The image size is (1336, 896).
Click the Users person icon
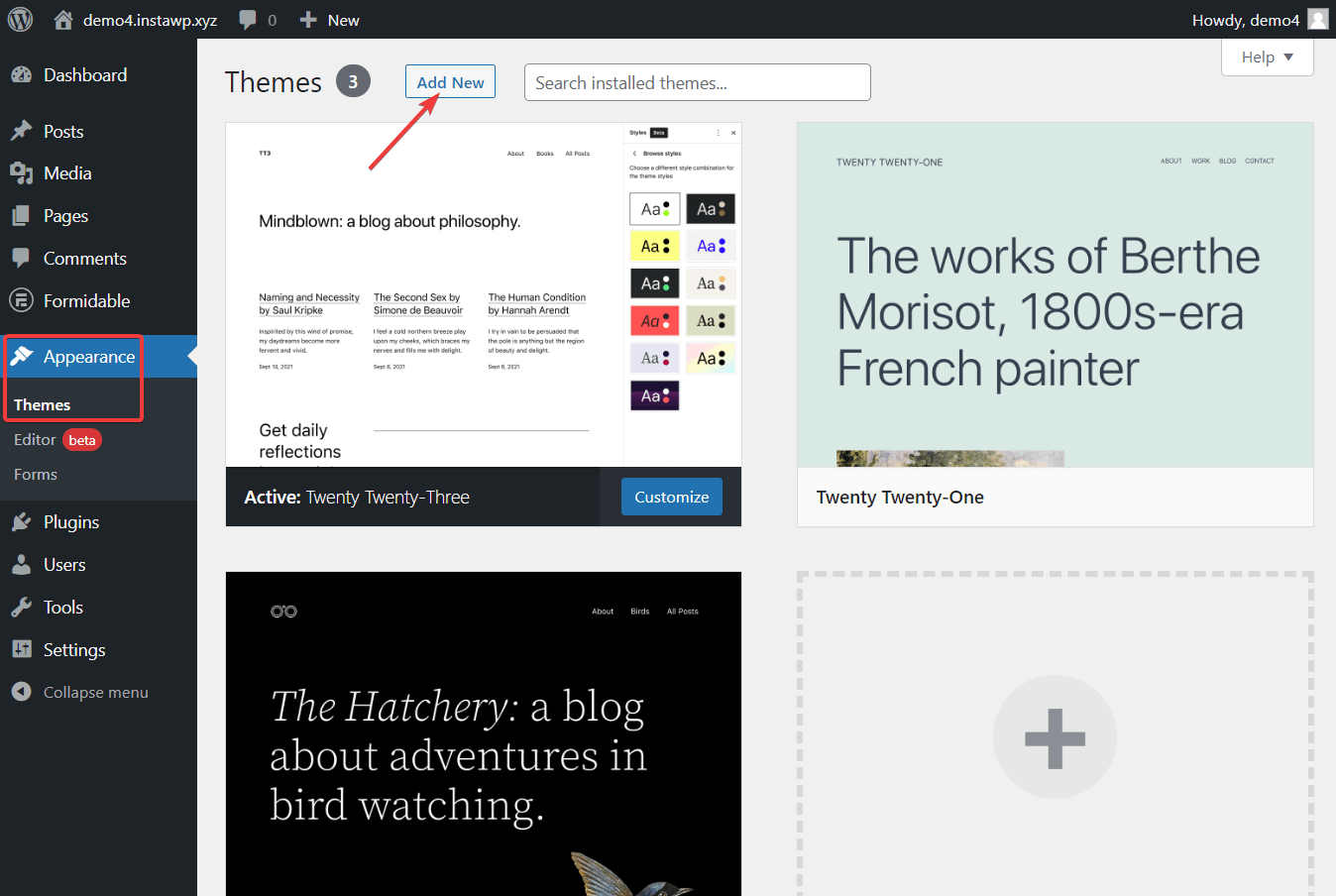[x=22, y=564]
